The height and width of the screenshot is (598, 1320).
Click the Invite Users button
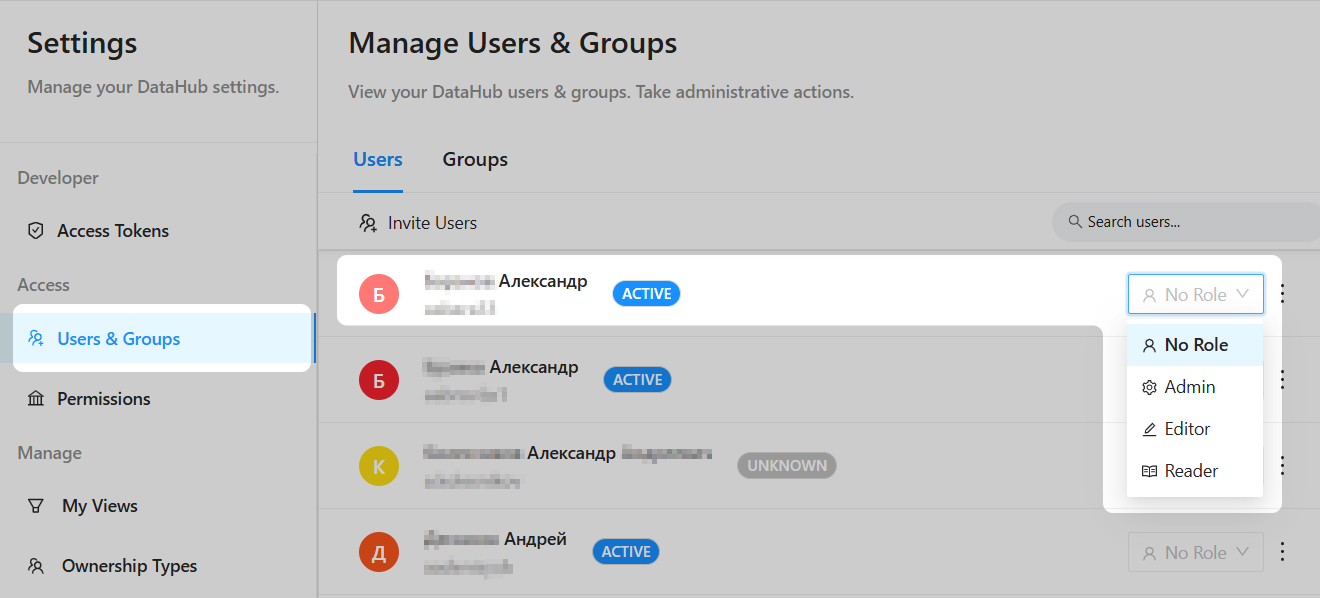(x=418, y=223)
